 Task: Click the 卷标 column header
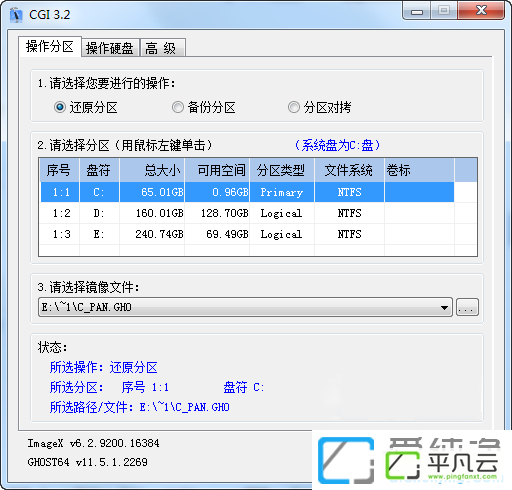419,170
